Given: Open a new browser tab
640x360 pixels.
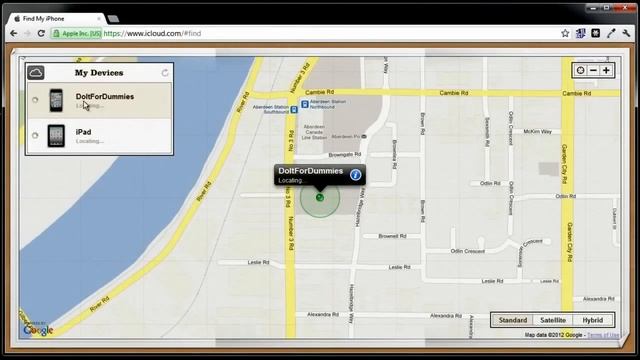Looking at the screenshot, I should tap(113, 19).
